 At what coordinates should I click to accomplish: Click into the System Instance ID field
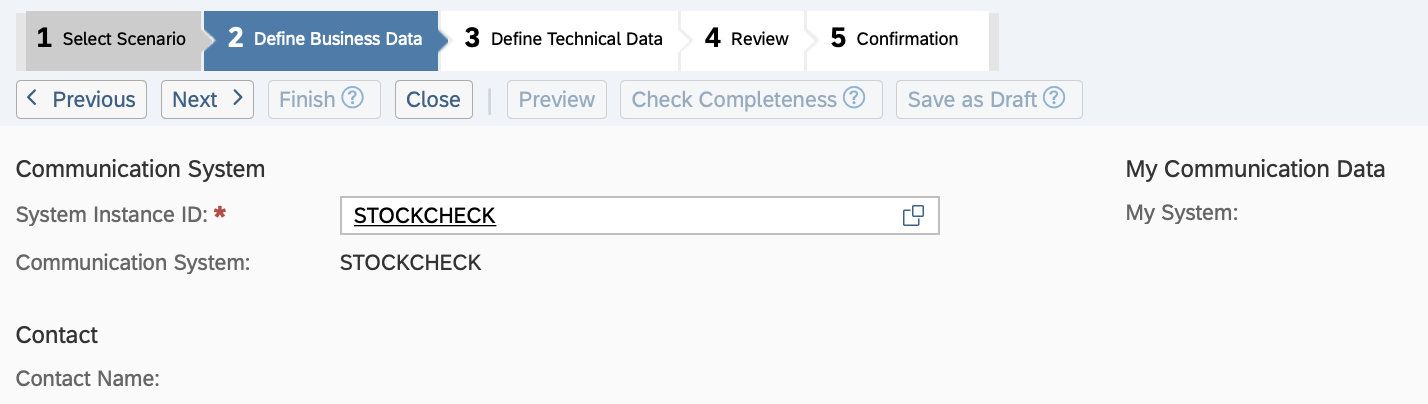(x=620, y=216)
